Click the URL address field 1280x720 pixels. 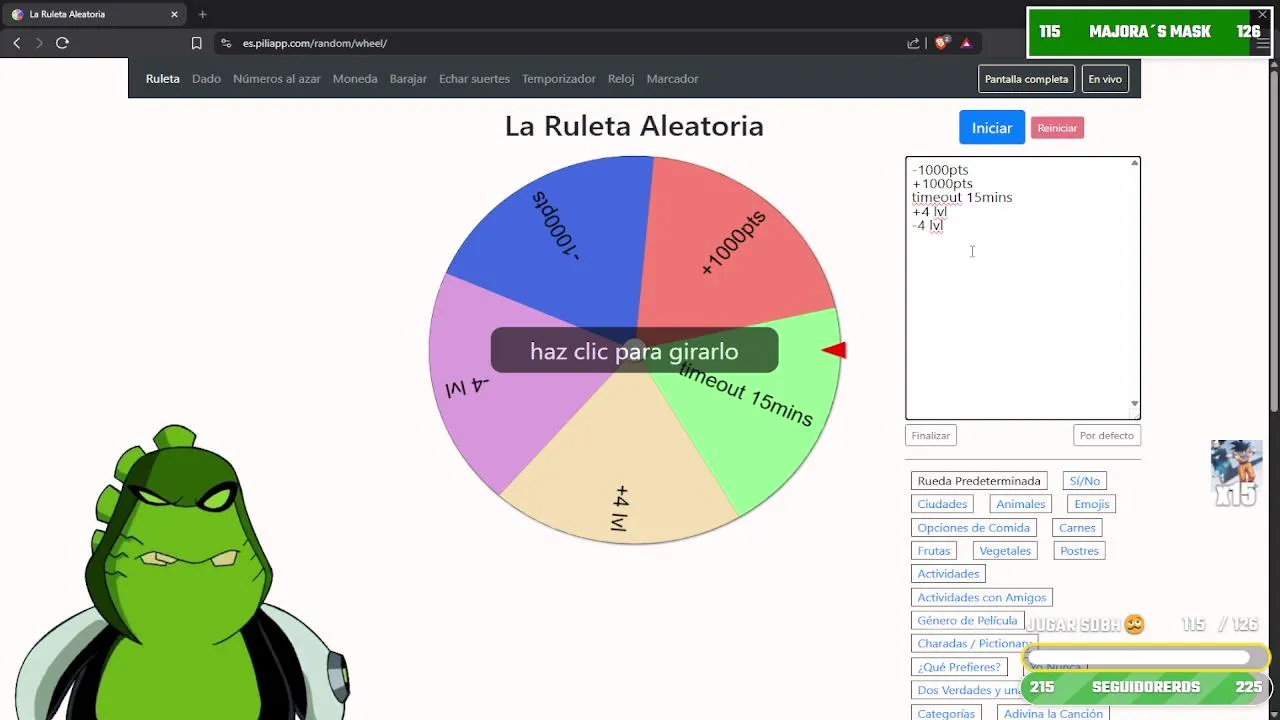[x=565, y=43]
